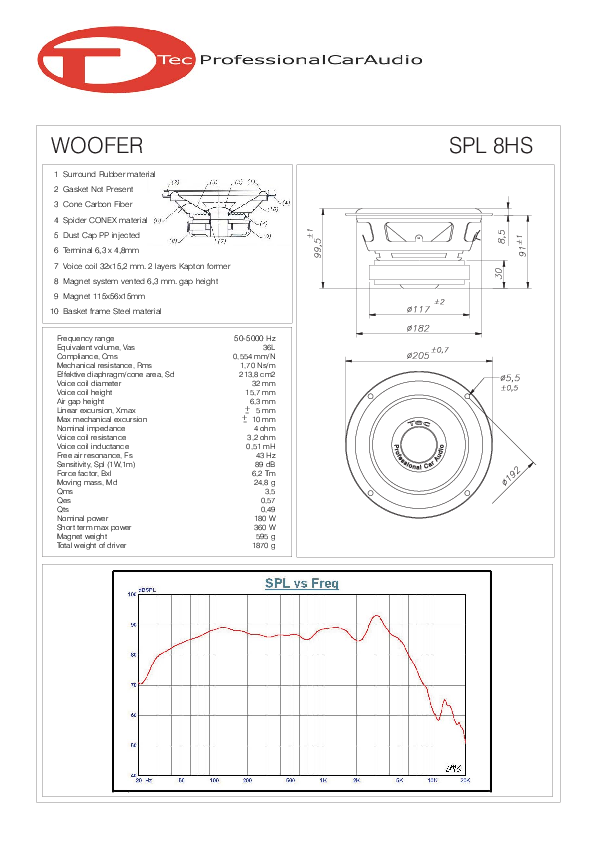This screenshot has width=595, height=842.
Task: Click the '0,554 mm/N' value
Action: (254, 357)
